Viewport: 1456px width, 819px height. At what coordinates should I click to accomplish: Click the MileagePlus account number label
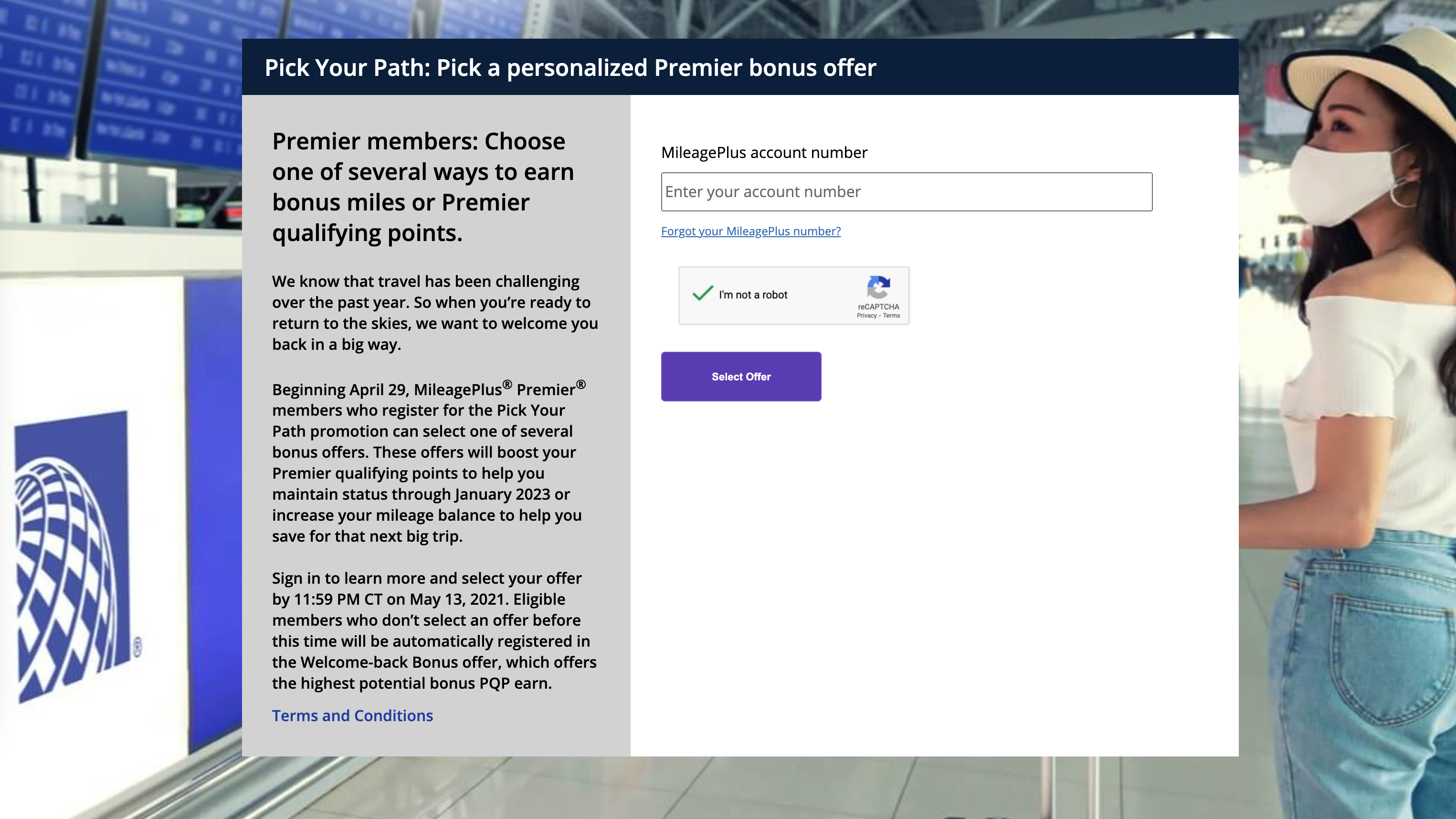point(764,153)
